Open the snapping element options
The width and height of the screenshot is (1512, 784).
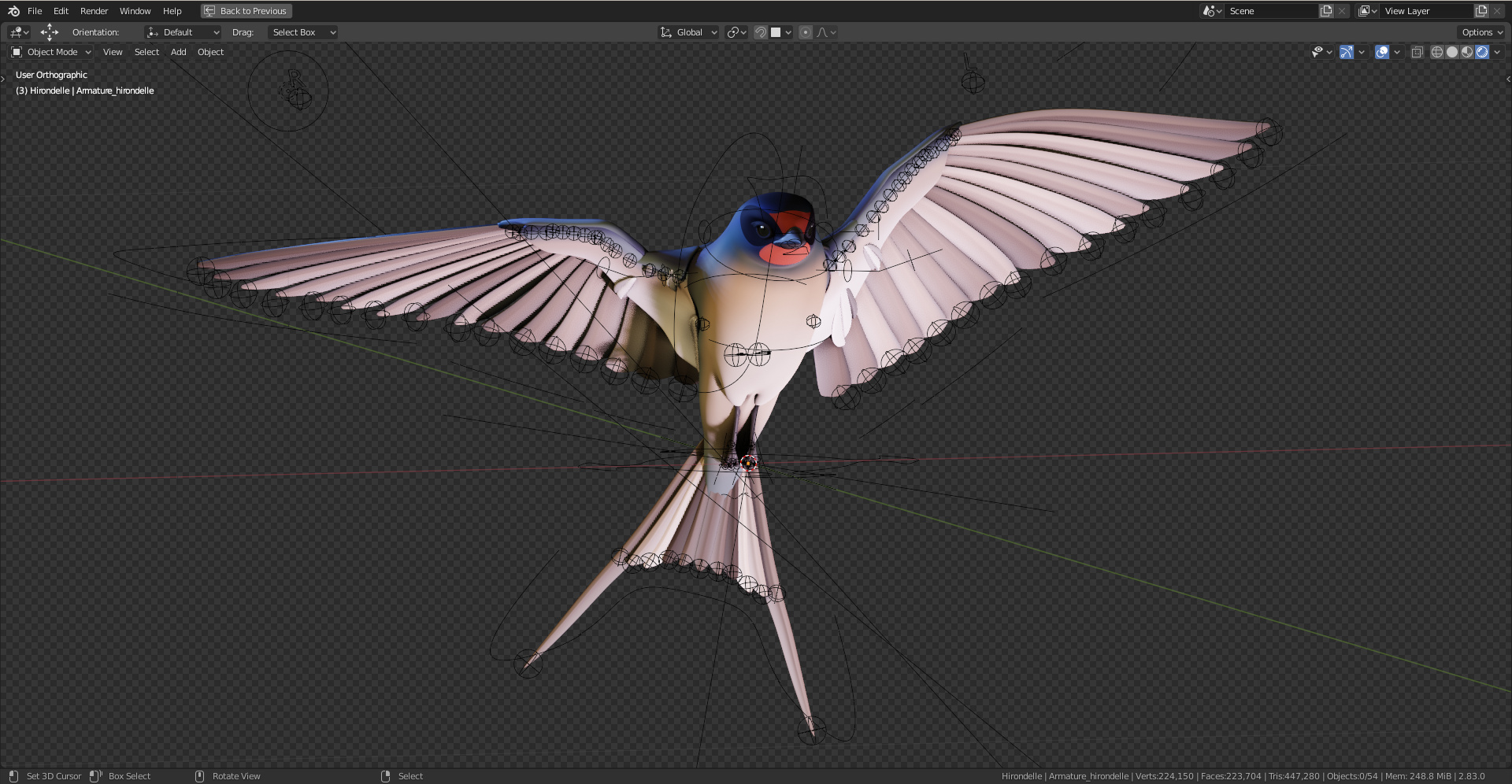click(x=781, y=32)
